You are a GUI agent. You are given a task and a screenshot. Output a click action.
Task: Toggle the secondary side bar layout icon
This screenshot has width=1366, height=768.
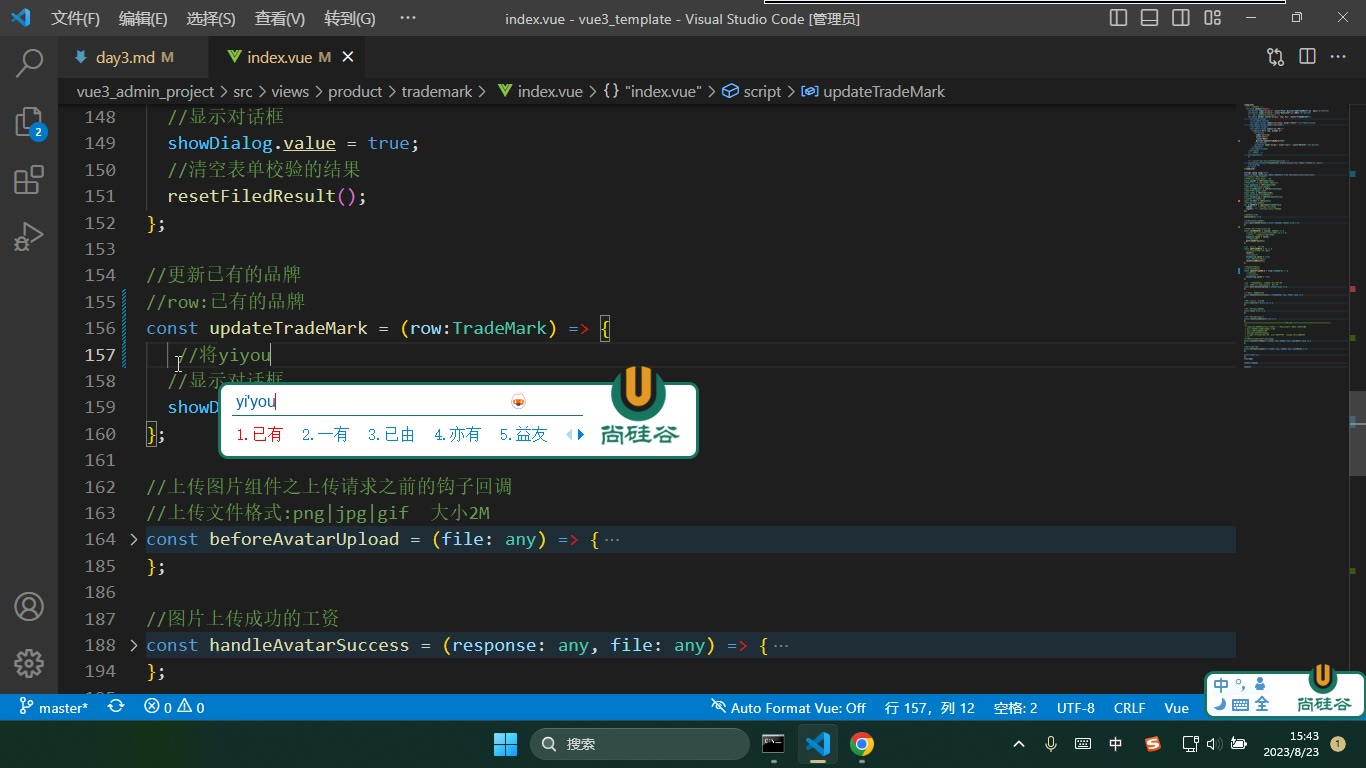point(1181,18)
